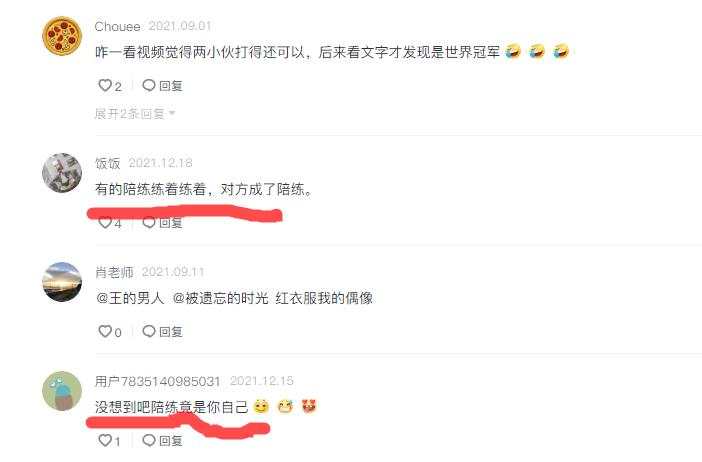Like Chouee's comment with heart icon
This screenshot has width=702, height=462.
[x=104, y=86]
